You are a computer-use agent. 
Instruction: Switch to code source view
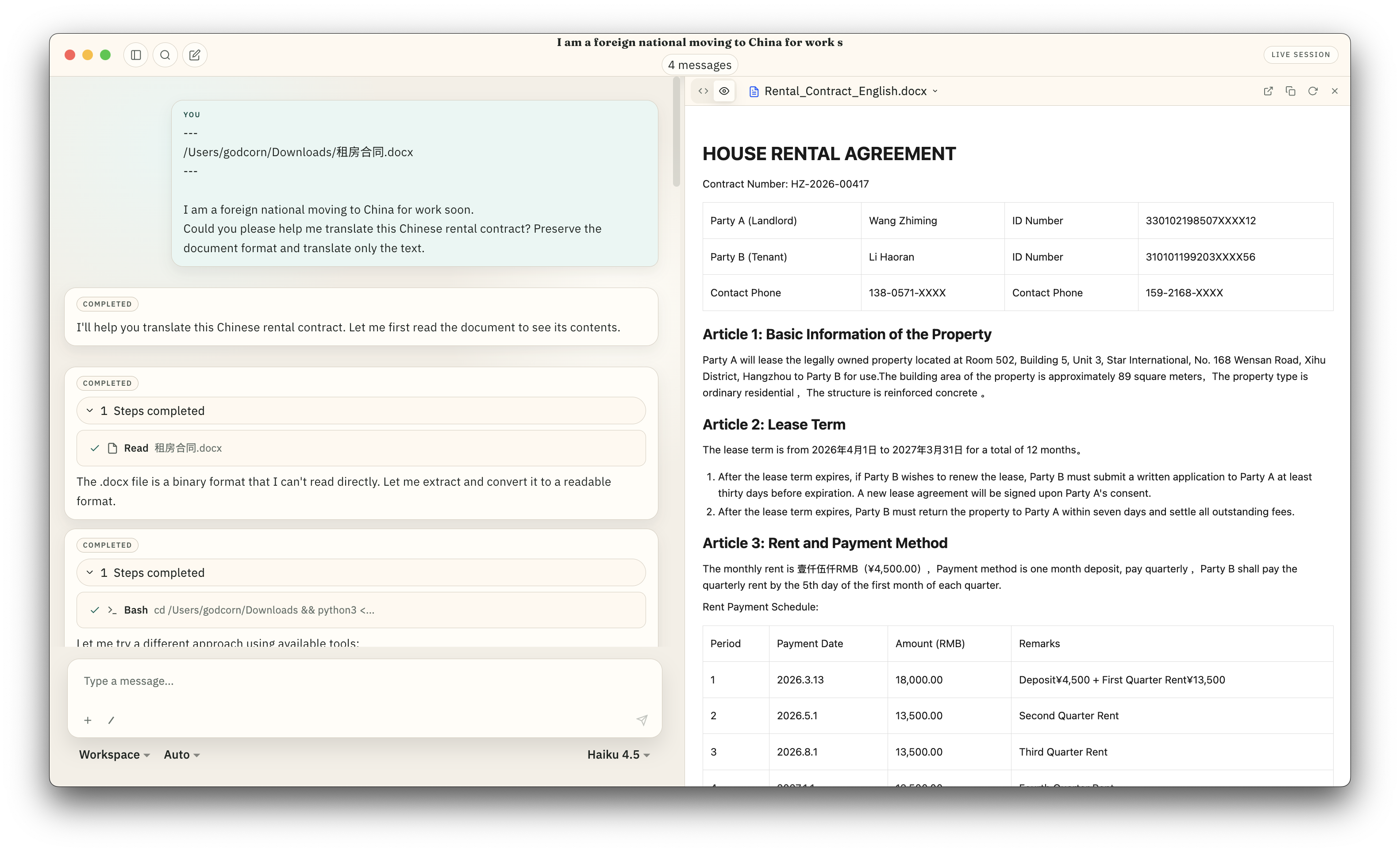tap(704, 91)
